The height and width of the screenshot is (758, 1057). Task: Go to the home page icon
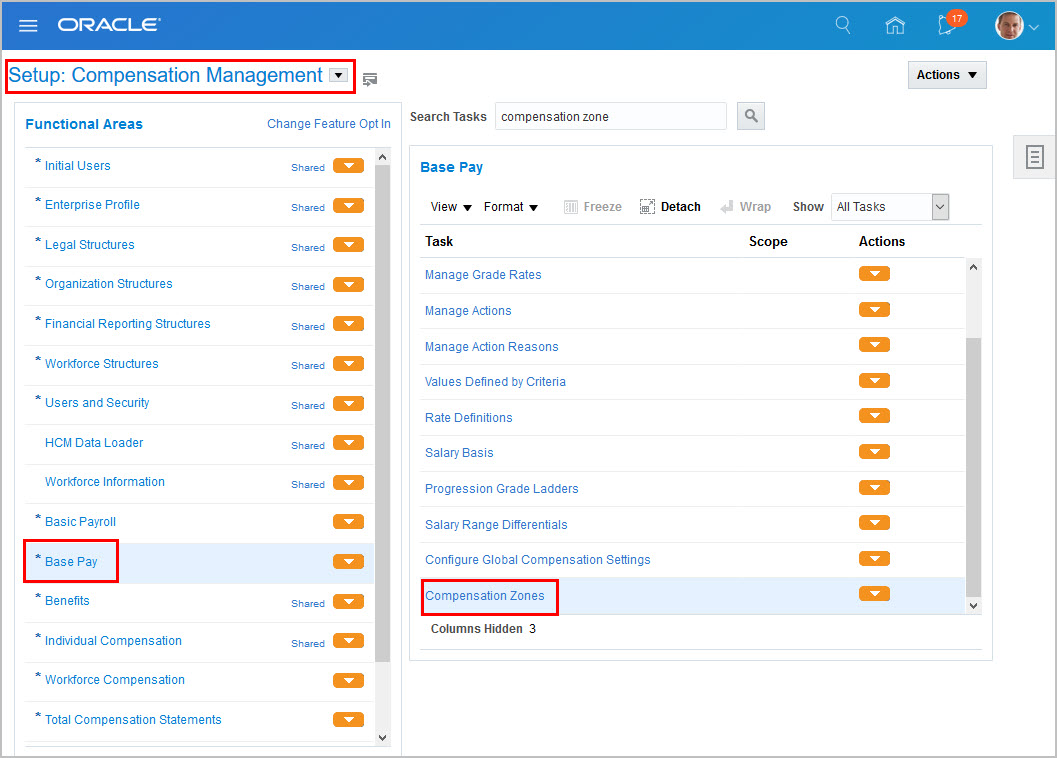(x=895, y=26)
